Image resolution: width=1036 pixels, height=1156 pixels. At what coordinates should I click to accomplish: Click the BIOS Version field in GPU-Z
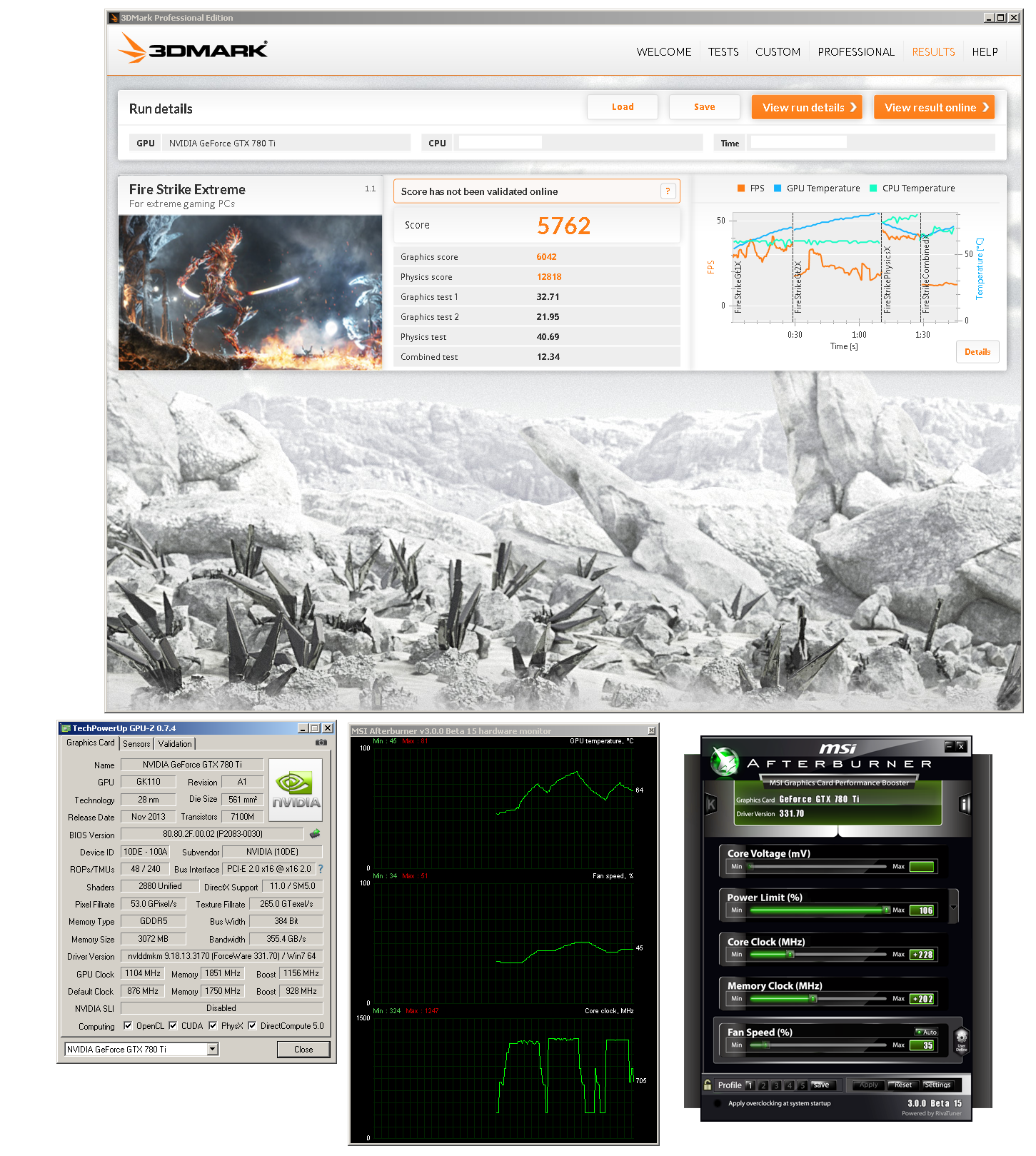click(213, 834)
